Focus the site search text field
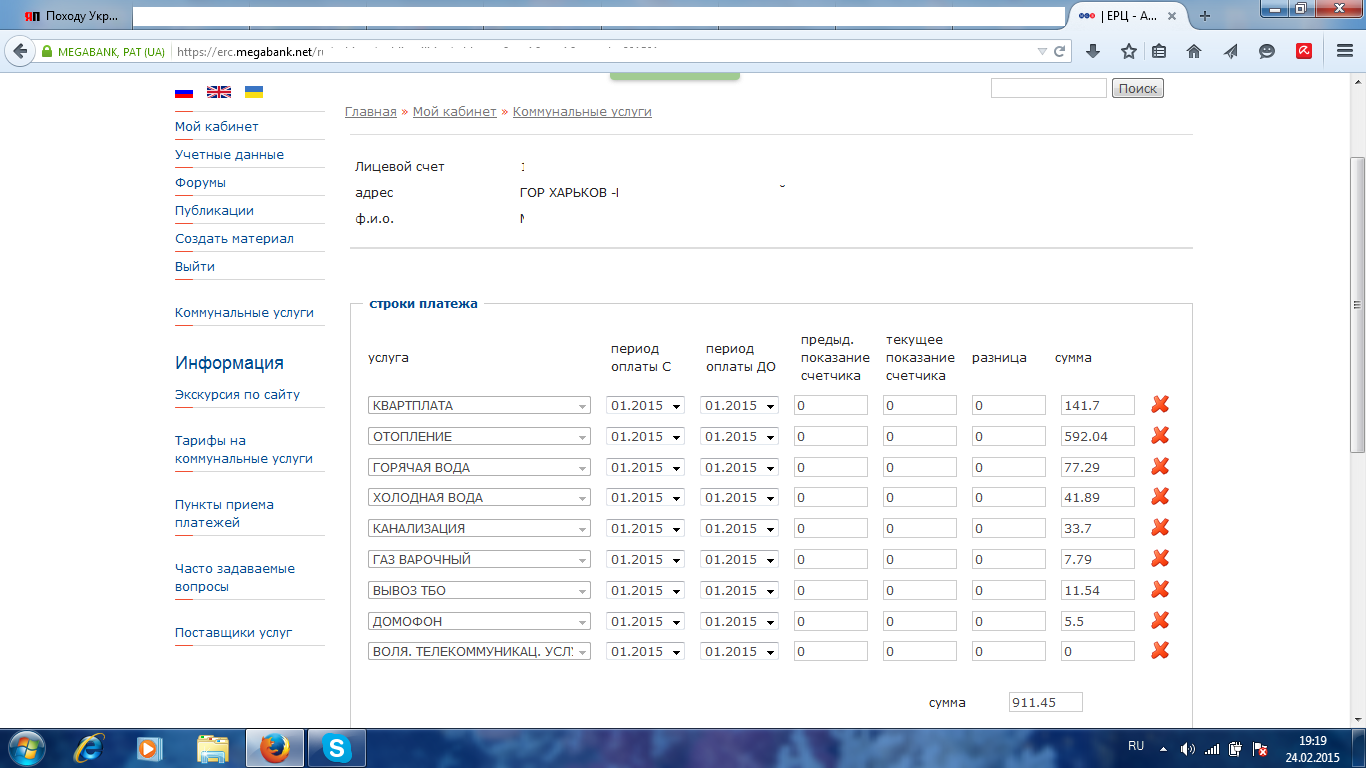This screenshot has height=768, width=1366. pos(1049,88)
